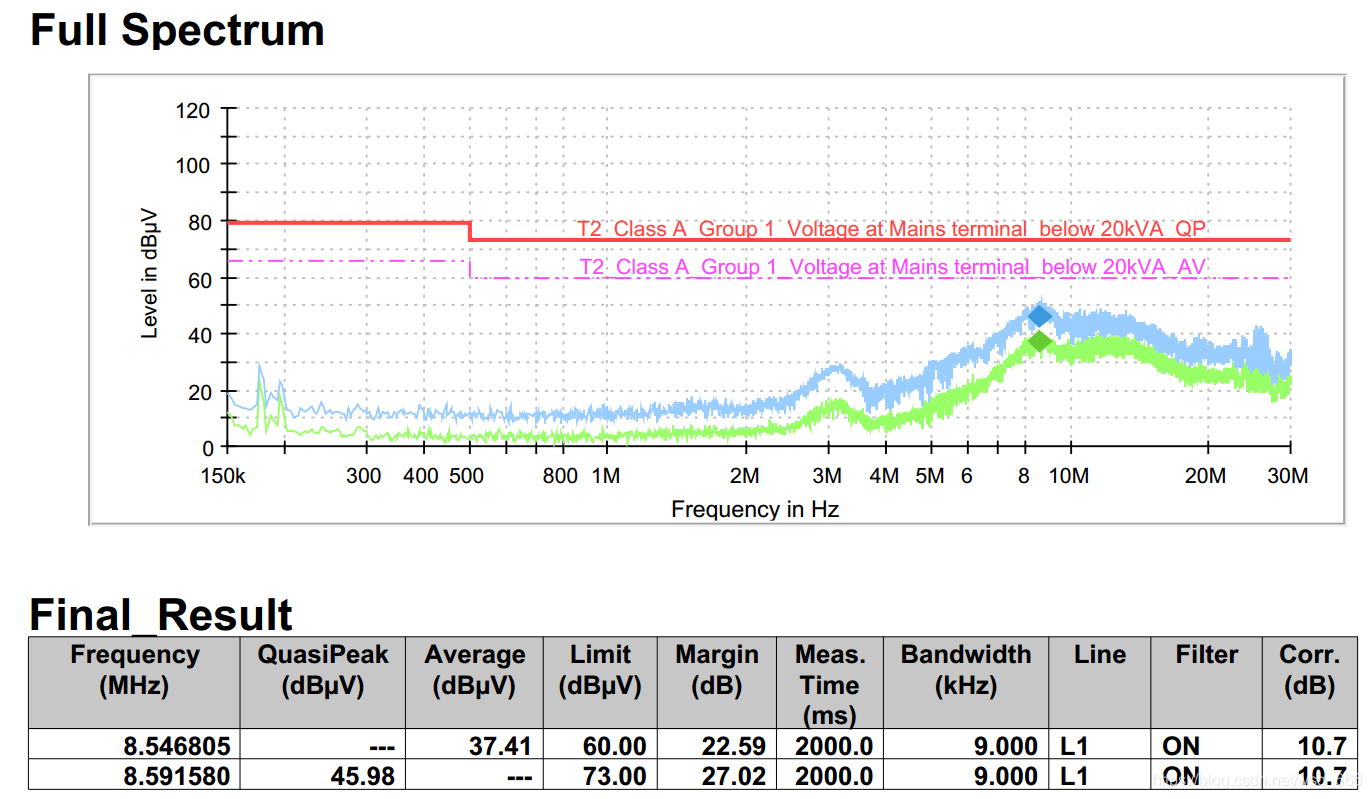Click the 120 y-axis tick label
1372x799 pixels.
(x=193, y=111)
